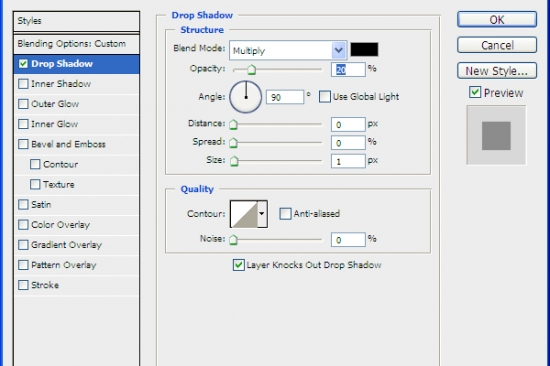550x366 pixels.
Task: Disable the Preview checkbox
Action: [x=475, y=93]
